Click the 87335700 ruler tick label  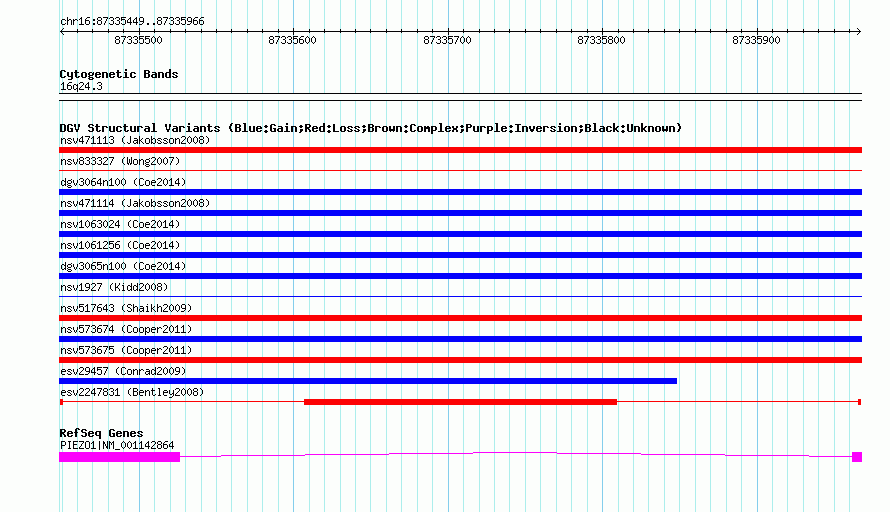pos(447,40)
